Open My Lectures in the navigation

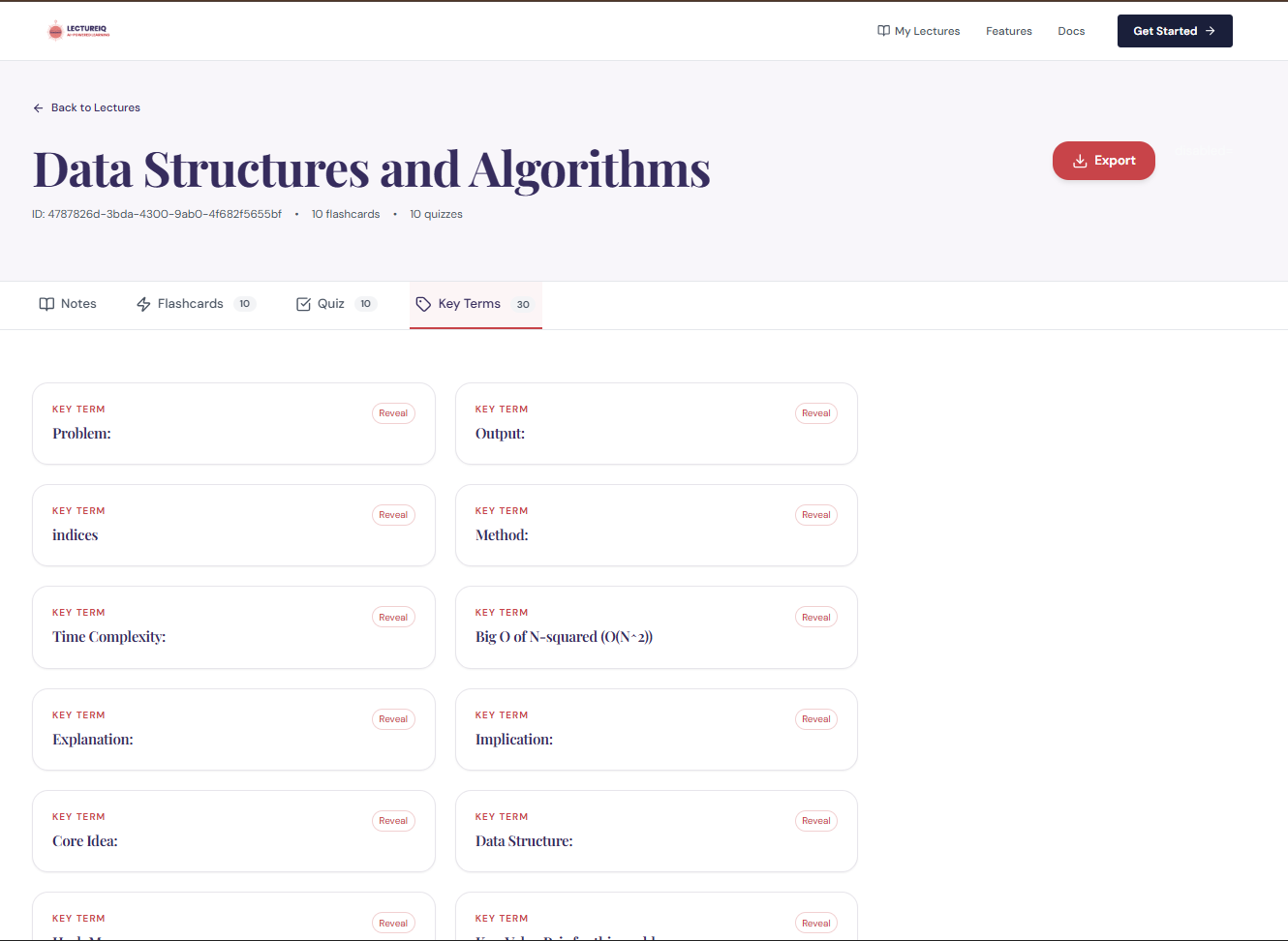pyautogui.click(x=918, y=31)
